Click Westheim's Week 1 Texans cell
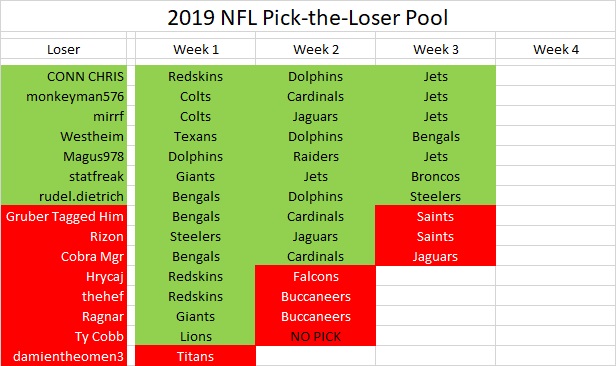616x366 pixels. click(196, 136)
